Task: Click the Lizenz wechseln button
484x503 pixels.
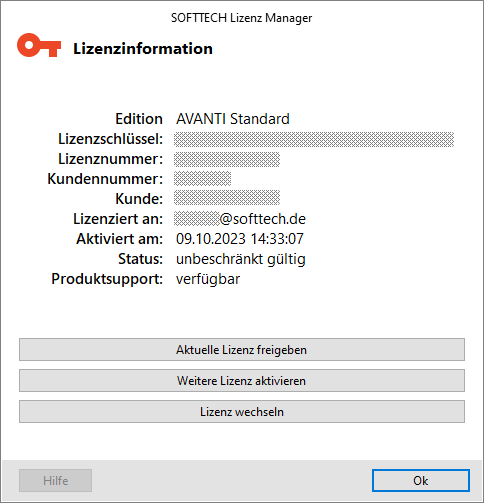Action: (242, 412)
